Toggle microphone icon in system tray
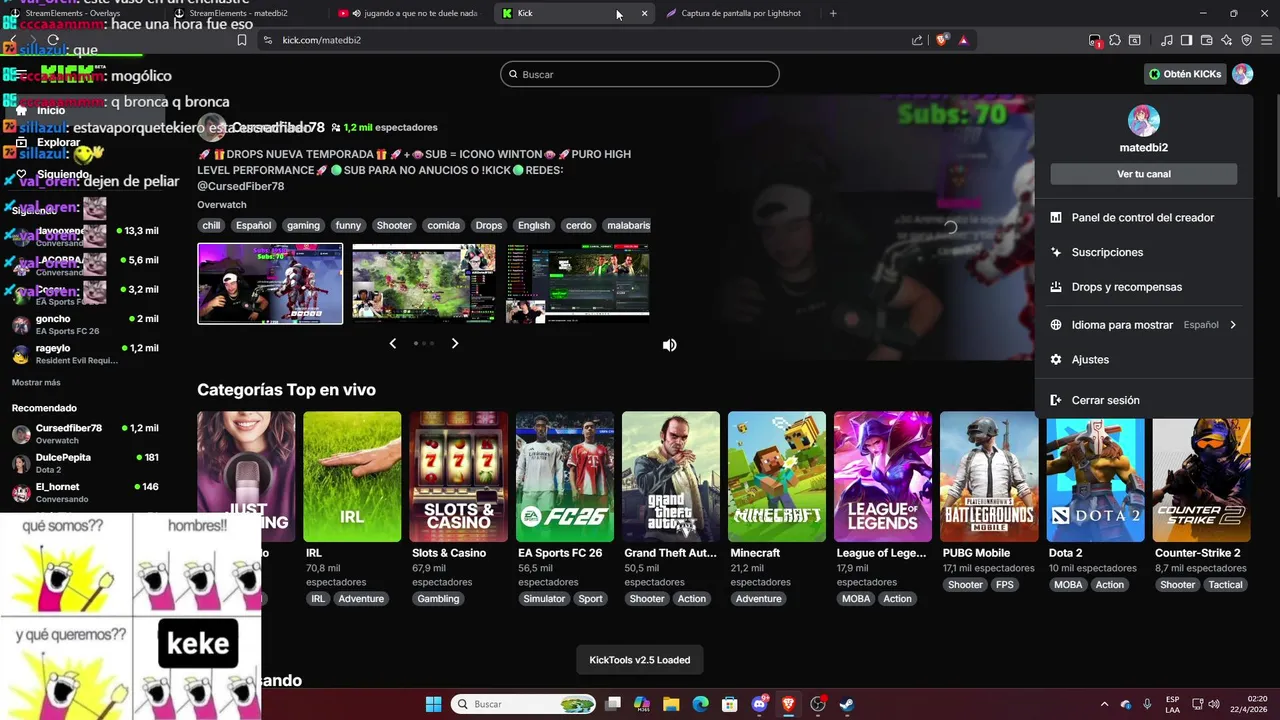This screenshot has height=720, width=1280. (x=1147, y=704)
